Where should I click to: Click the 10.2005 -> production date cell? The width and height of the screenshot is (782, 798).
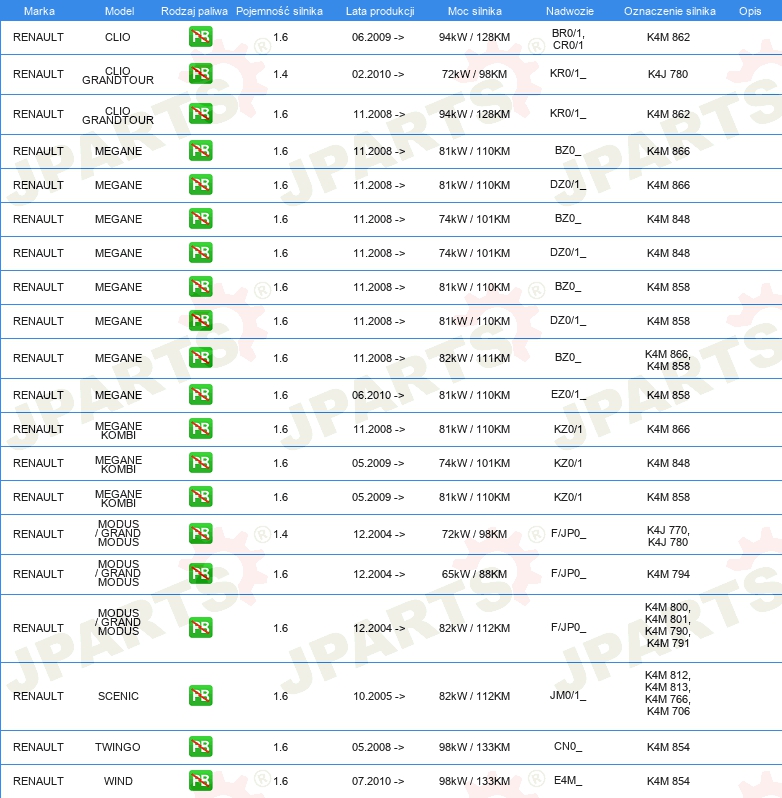[379, 696]
